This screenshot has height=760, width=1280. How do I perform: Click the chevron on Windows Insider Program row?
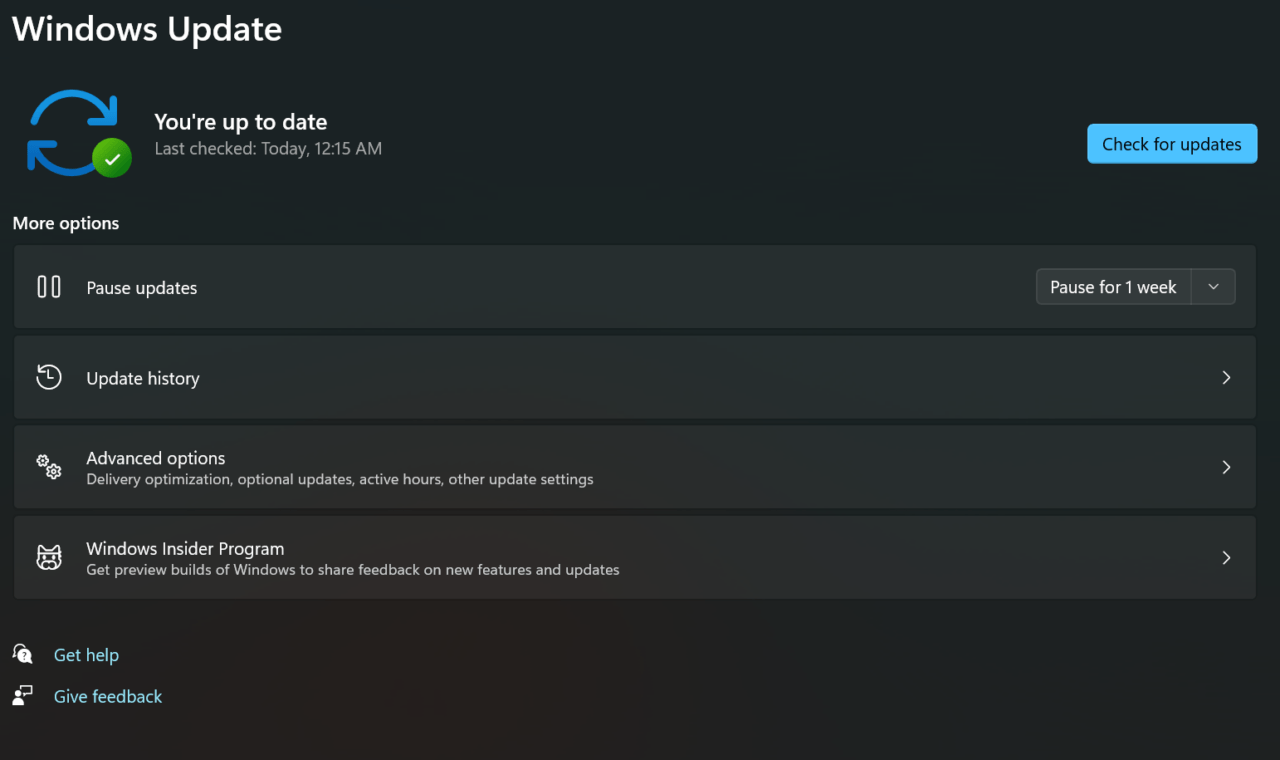click(x=1226, y=558)
